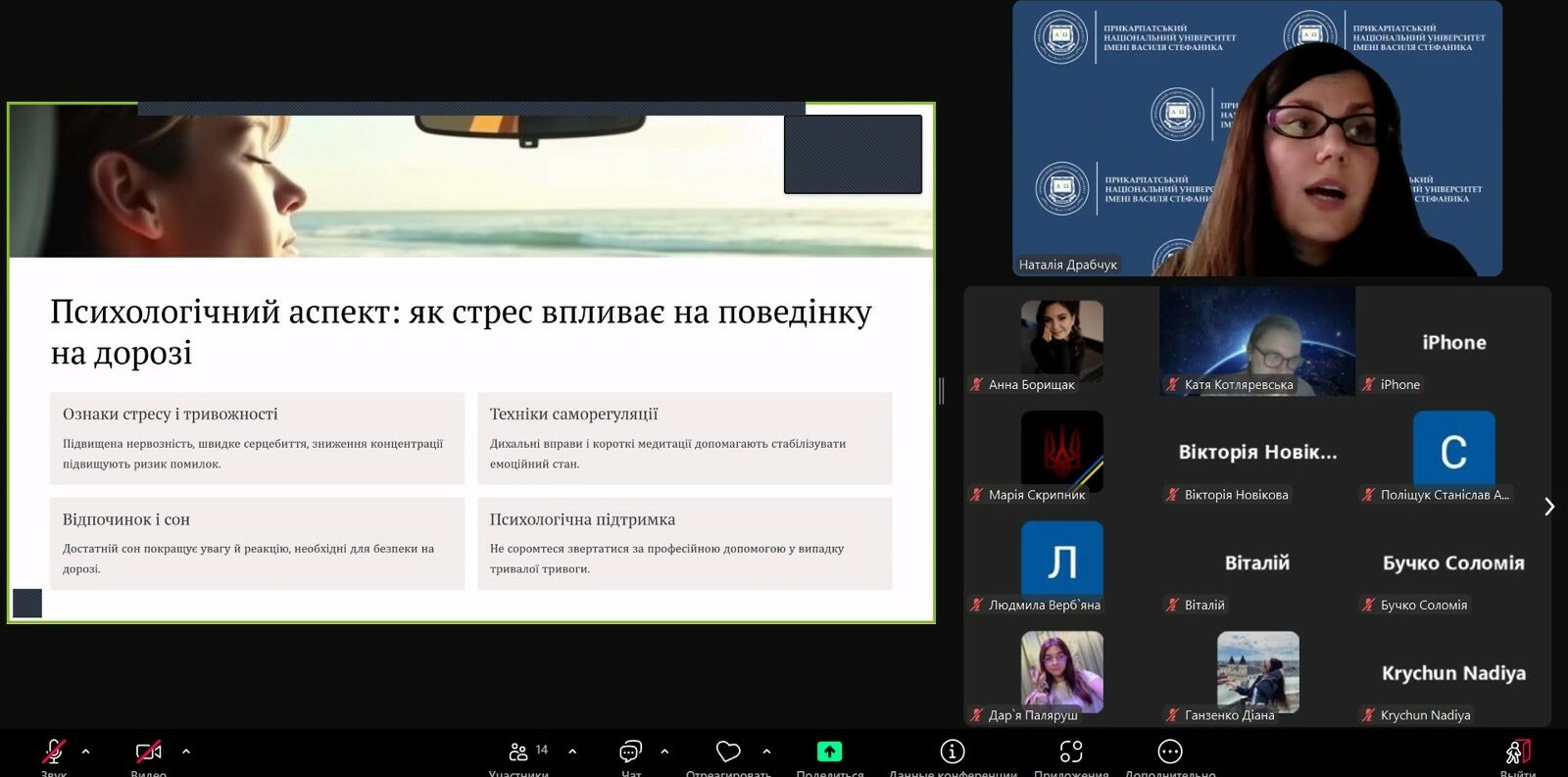Click the green share screen icon
The image size is (1568, 777).
coord(829,752)
